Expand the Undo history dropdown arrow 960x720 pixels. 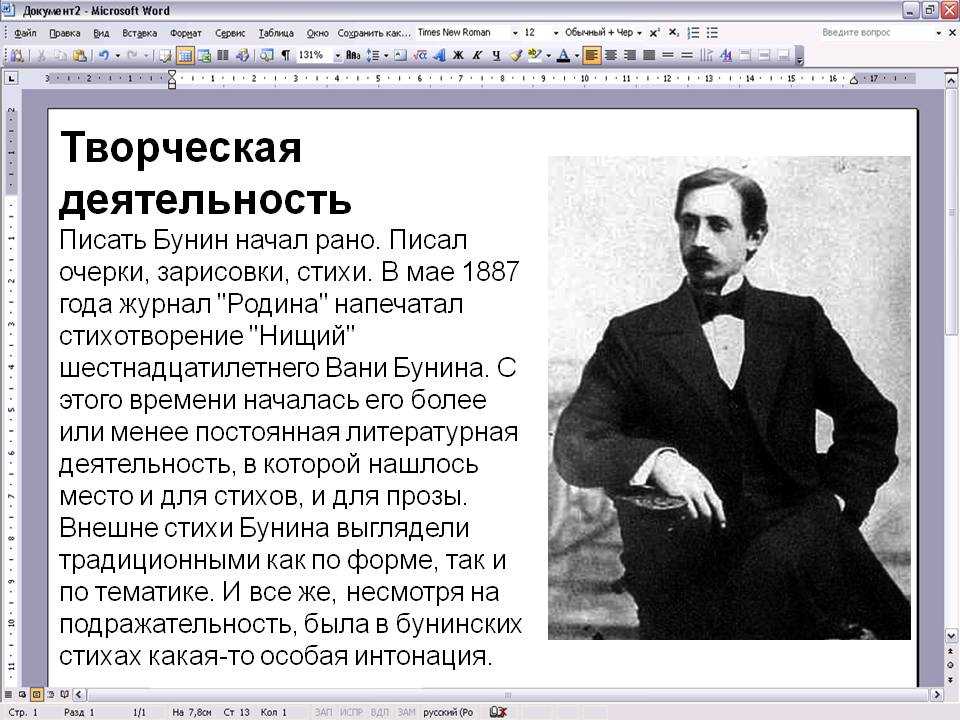click(x=118, y=55)
